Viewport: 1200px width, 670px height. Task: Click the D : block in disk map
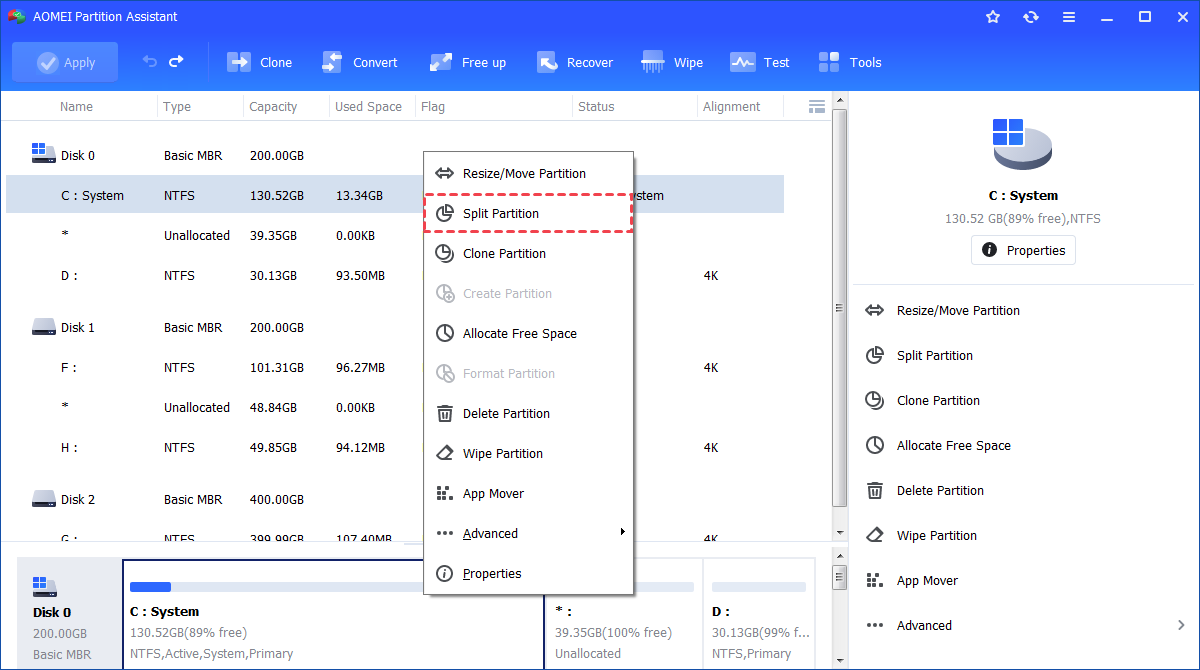click(x=759, y=614)
